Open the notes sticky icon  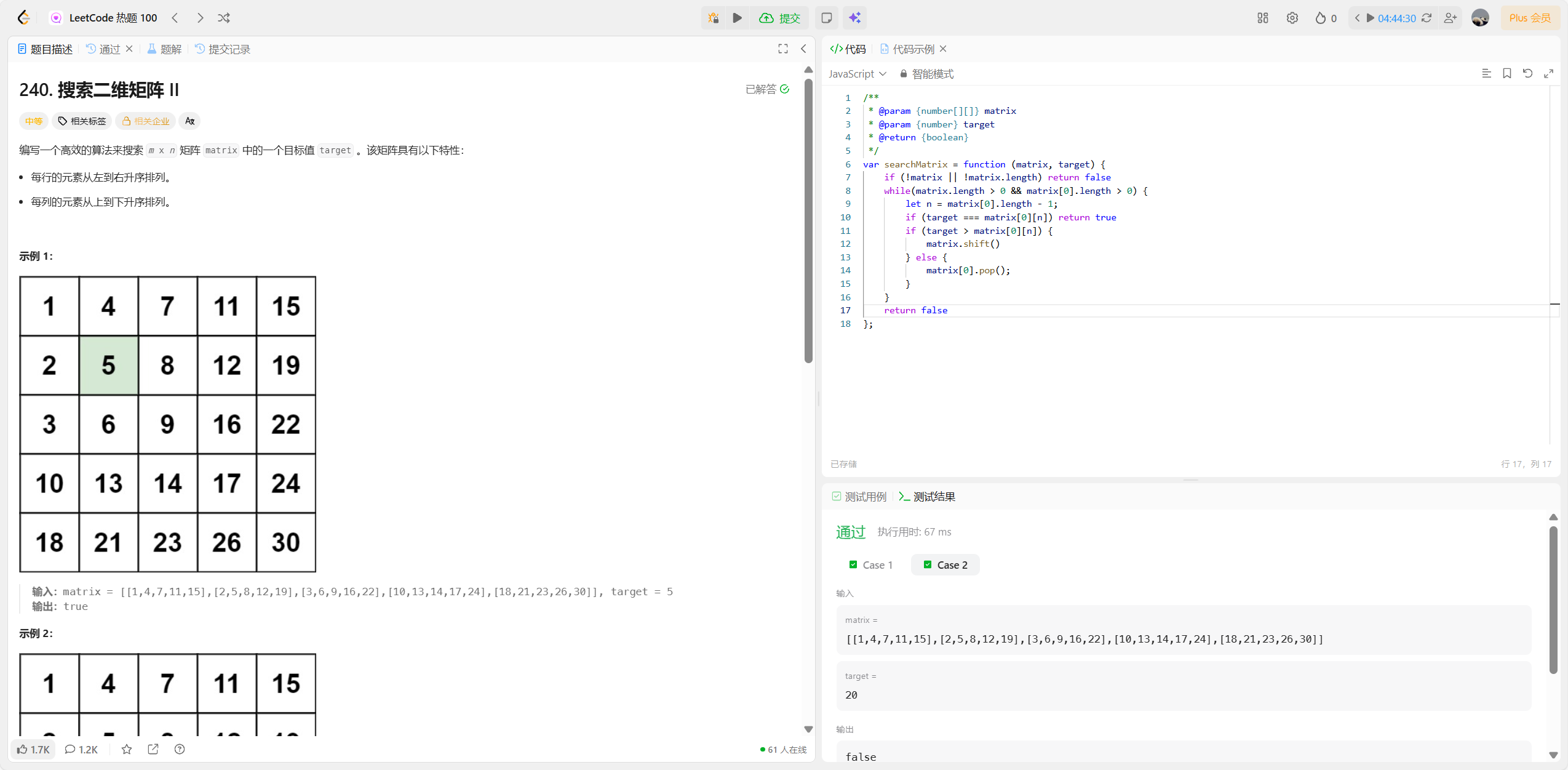tap(826, 18)
